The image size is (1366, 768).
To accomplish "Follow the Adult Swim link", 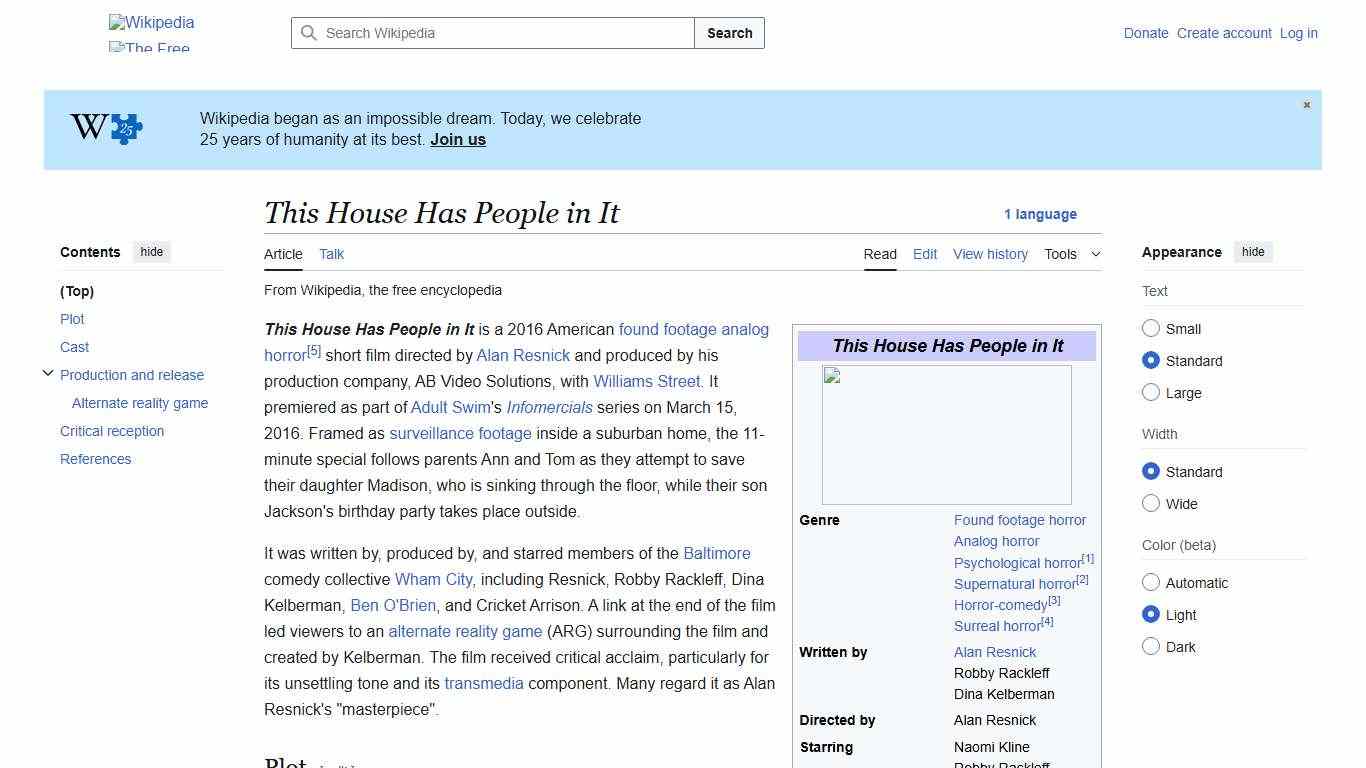I will (450, 407).
